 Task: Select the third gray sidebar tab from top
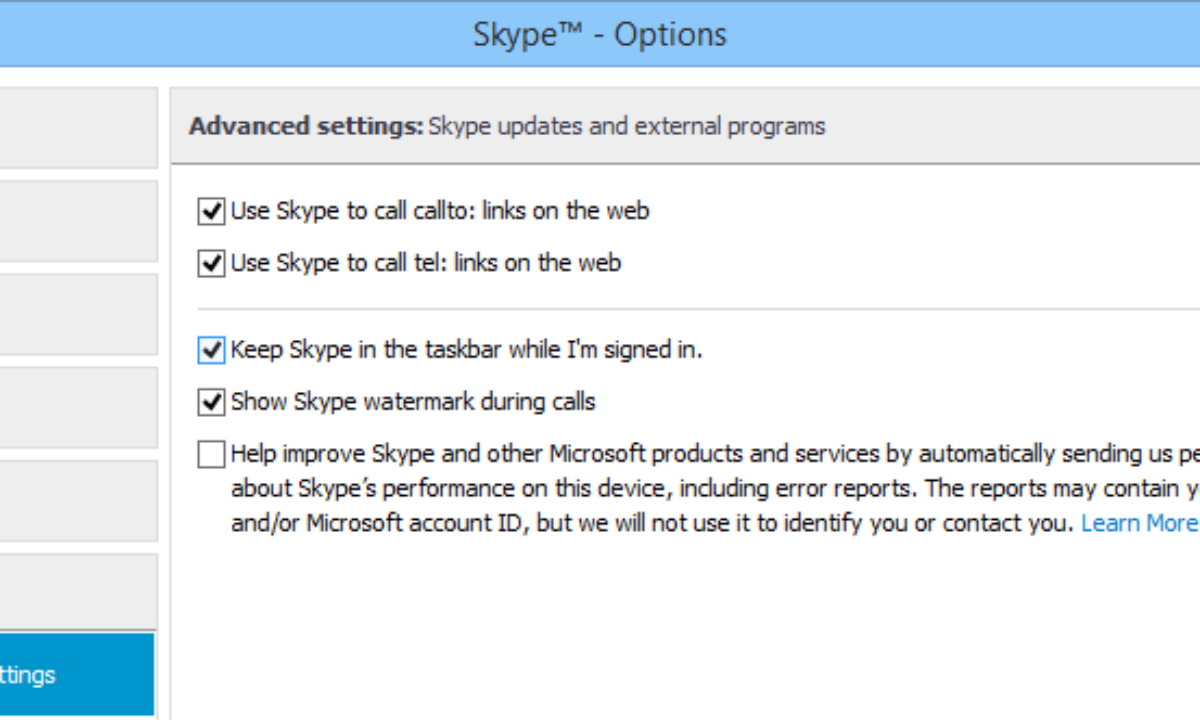click(77, 314)
